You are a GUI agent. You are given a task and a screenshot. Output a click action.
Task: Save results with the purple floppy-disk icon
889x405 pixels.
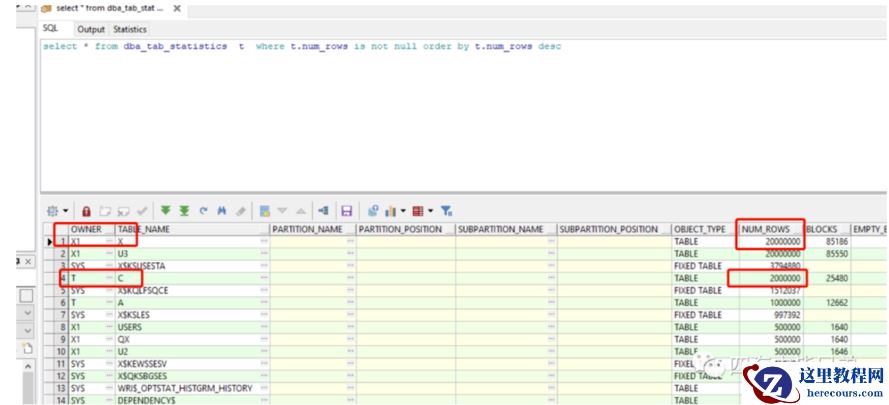(346, 211)
